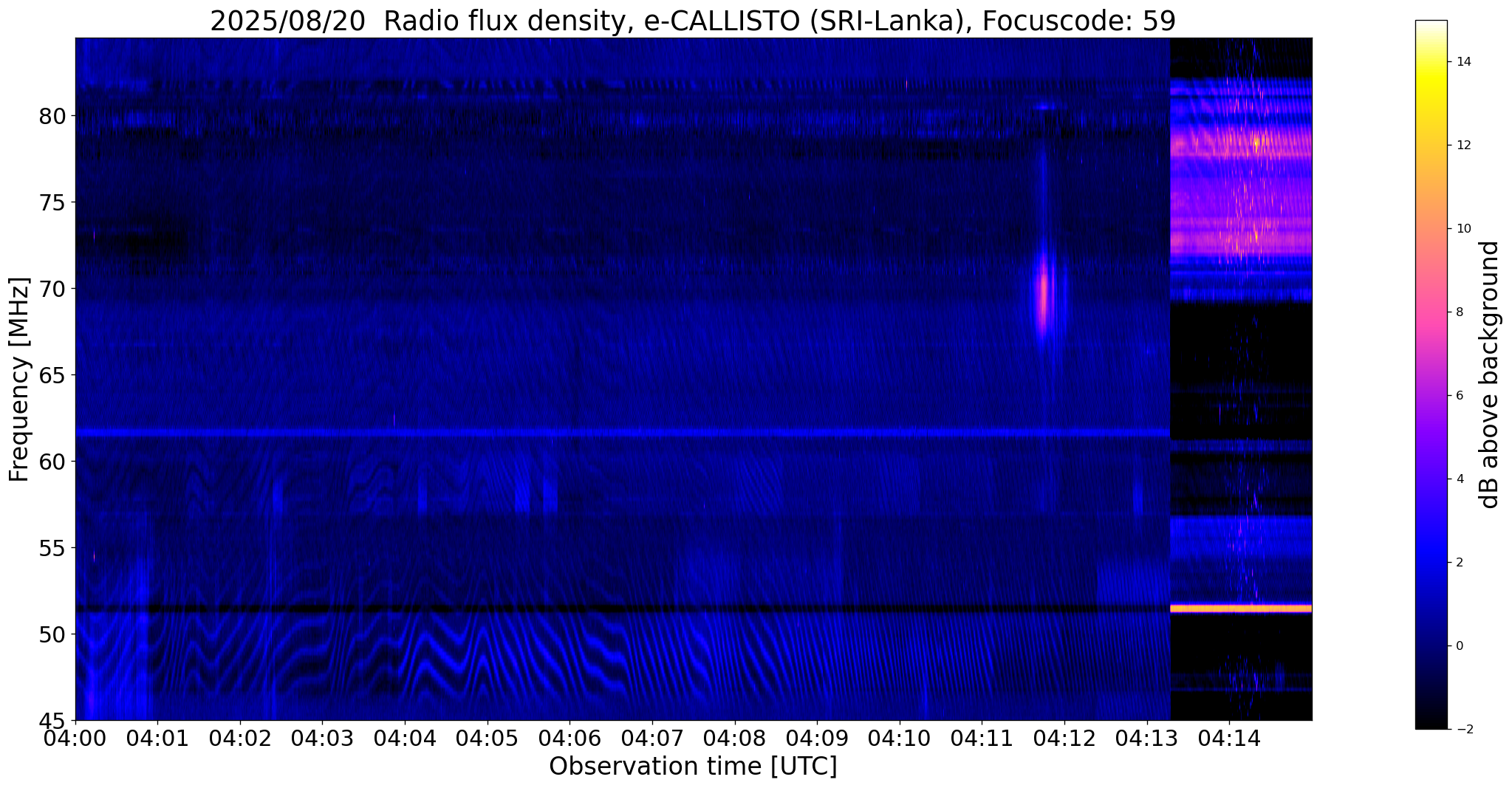Image resolution: width=1512 pixels, height=788 pixels.
Task: Click the 04:02 time tick label
Action: point(240,738)
